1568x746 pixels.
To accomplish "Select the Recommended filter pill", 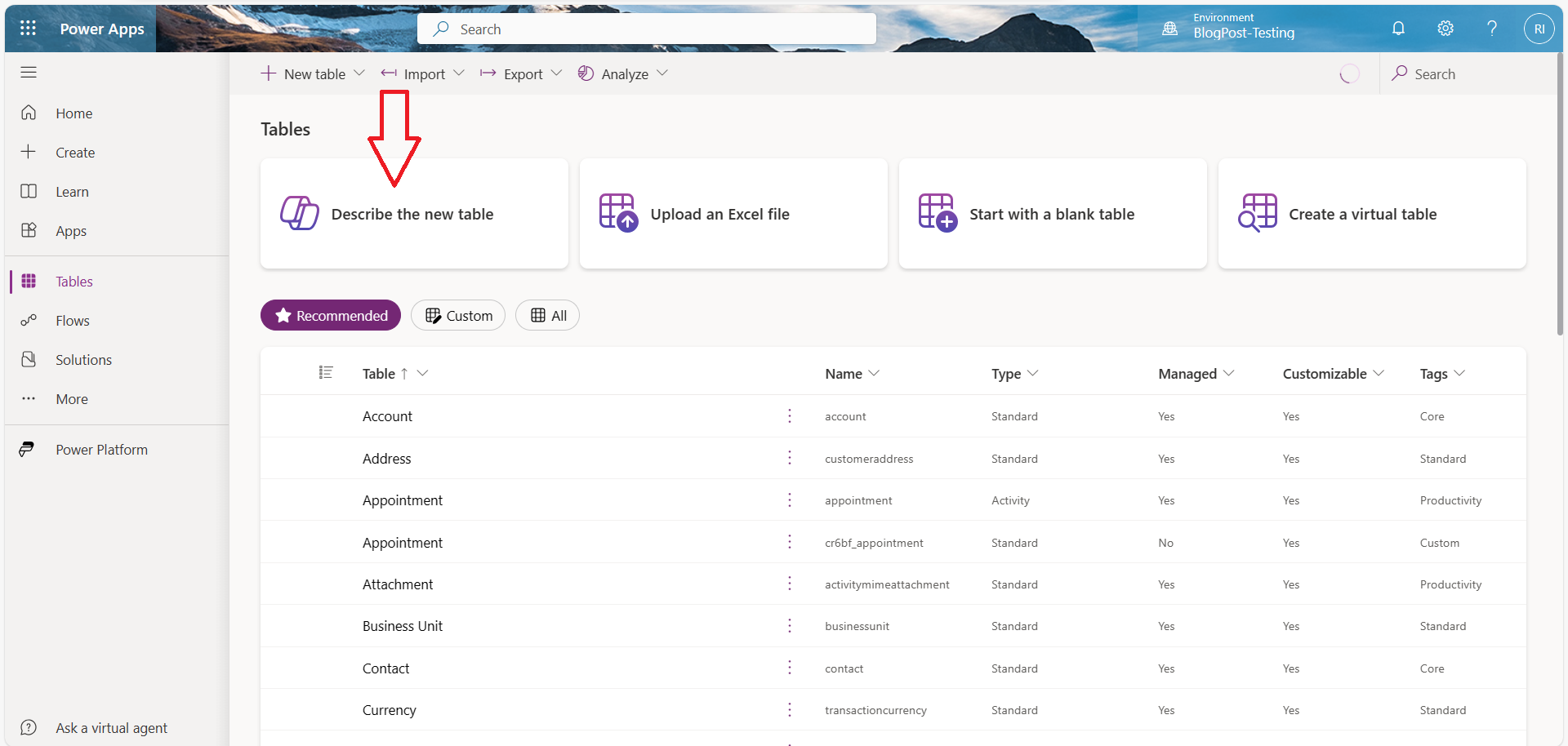I will 331,316.
